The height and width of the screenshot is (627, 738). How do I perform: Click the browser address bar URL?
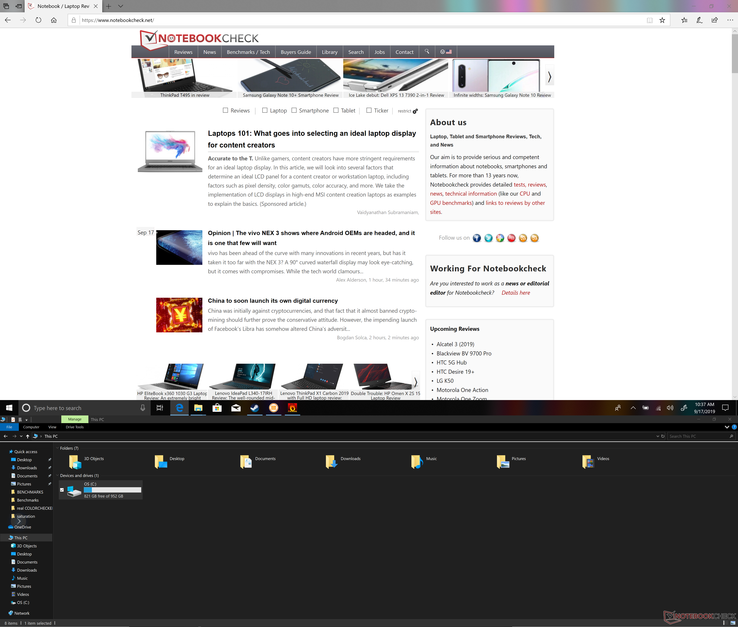pyautogui.click(x=118, y=20)
